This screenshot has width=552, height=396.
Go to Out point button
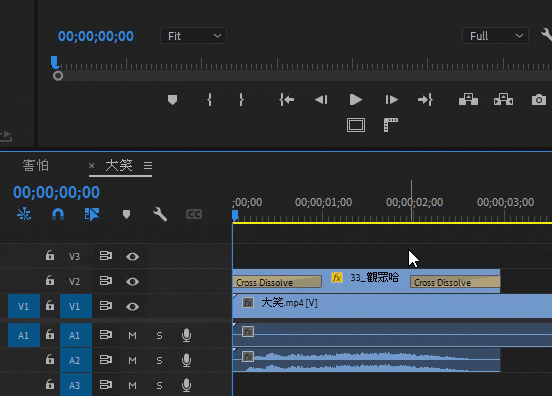(x=425, y=100)
